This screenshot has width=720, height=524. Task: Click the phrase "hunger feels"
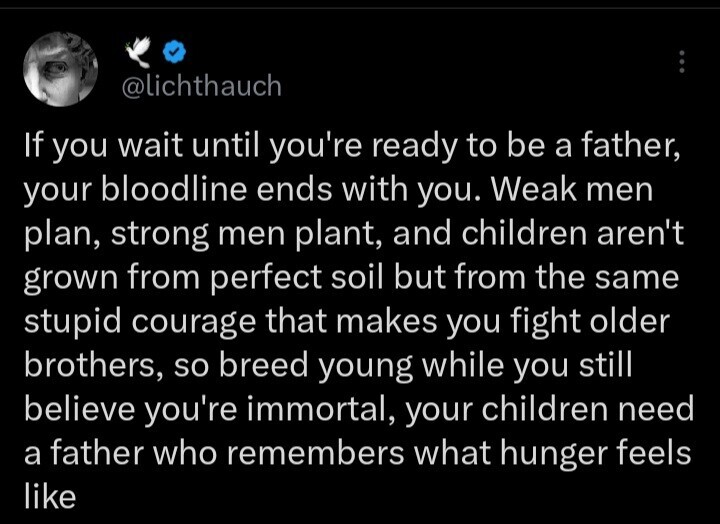click(x=596, y=453)
